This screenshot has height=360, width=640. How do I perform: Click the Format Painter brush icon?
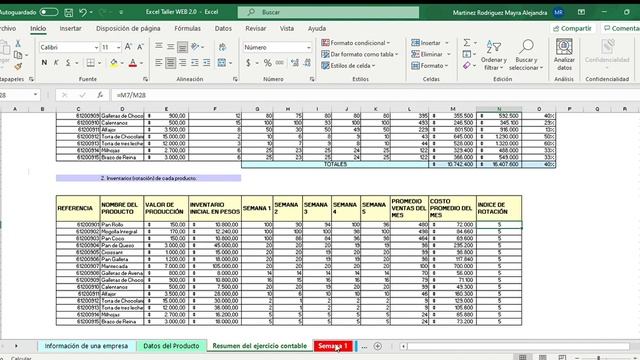pyautogui.click(x=18, y=66)
